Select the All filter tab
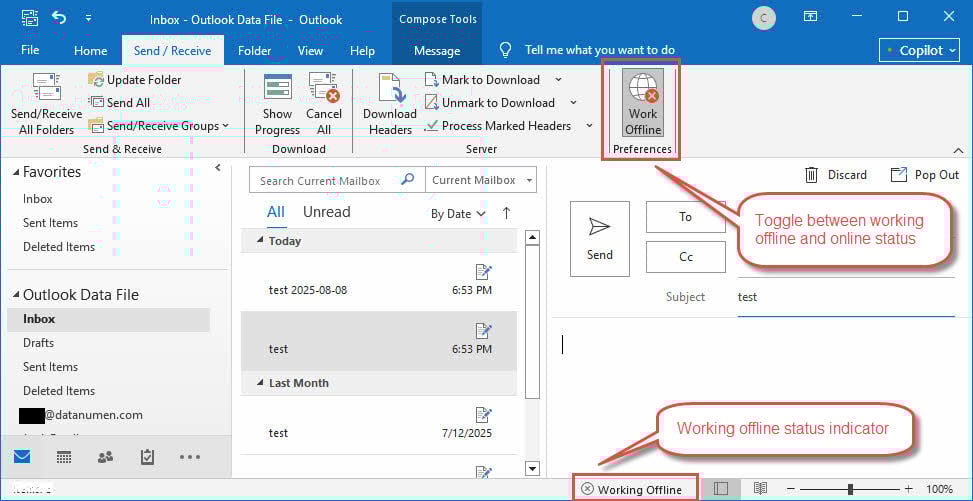The image size is (973, 501). coord(276,212)
